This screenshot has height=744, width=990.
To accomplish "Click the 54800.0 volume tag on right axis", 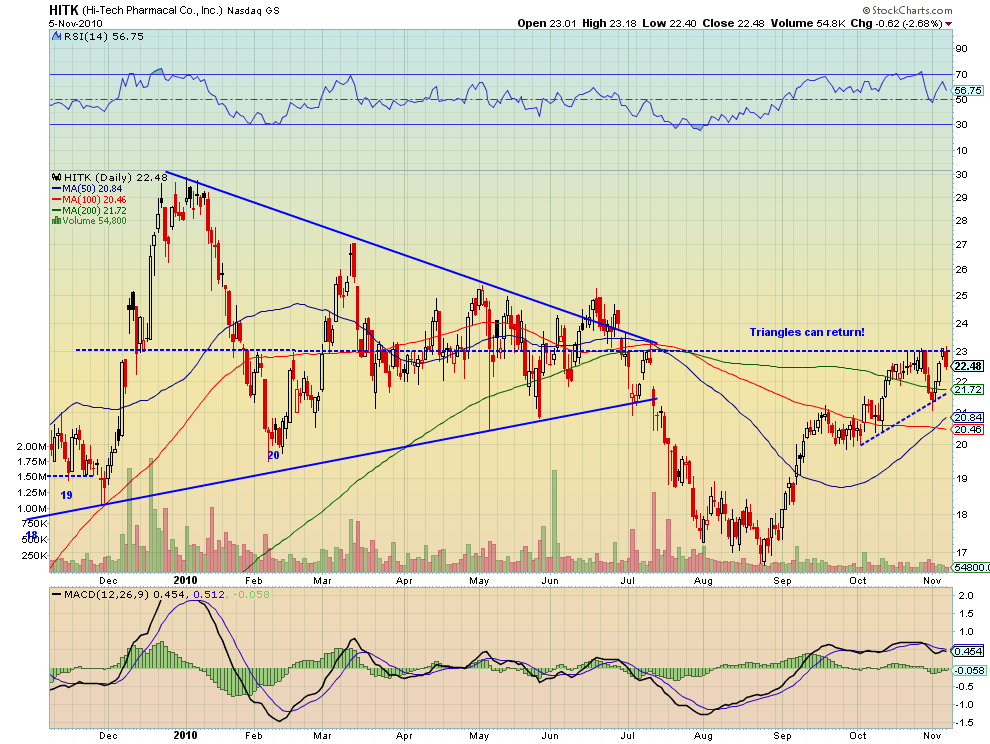I will 970,568.
